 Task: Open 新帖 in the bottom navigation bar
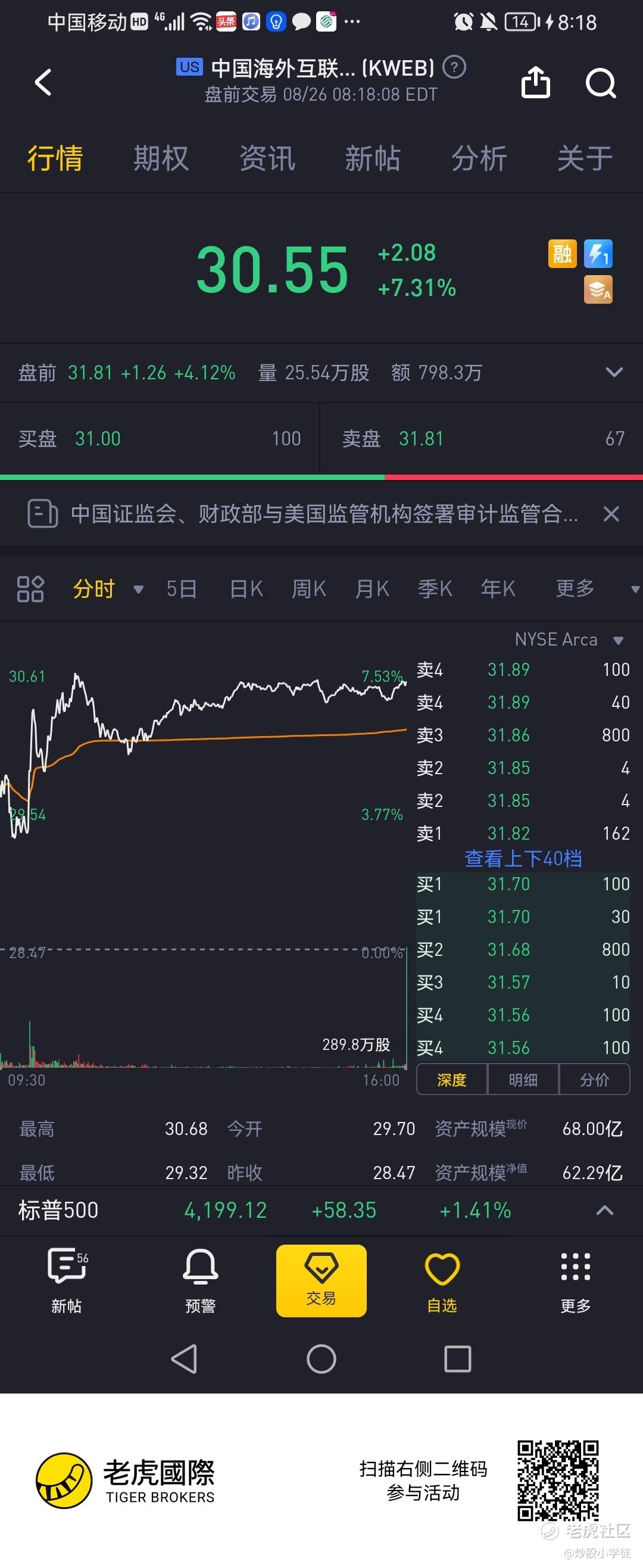67,1280
